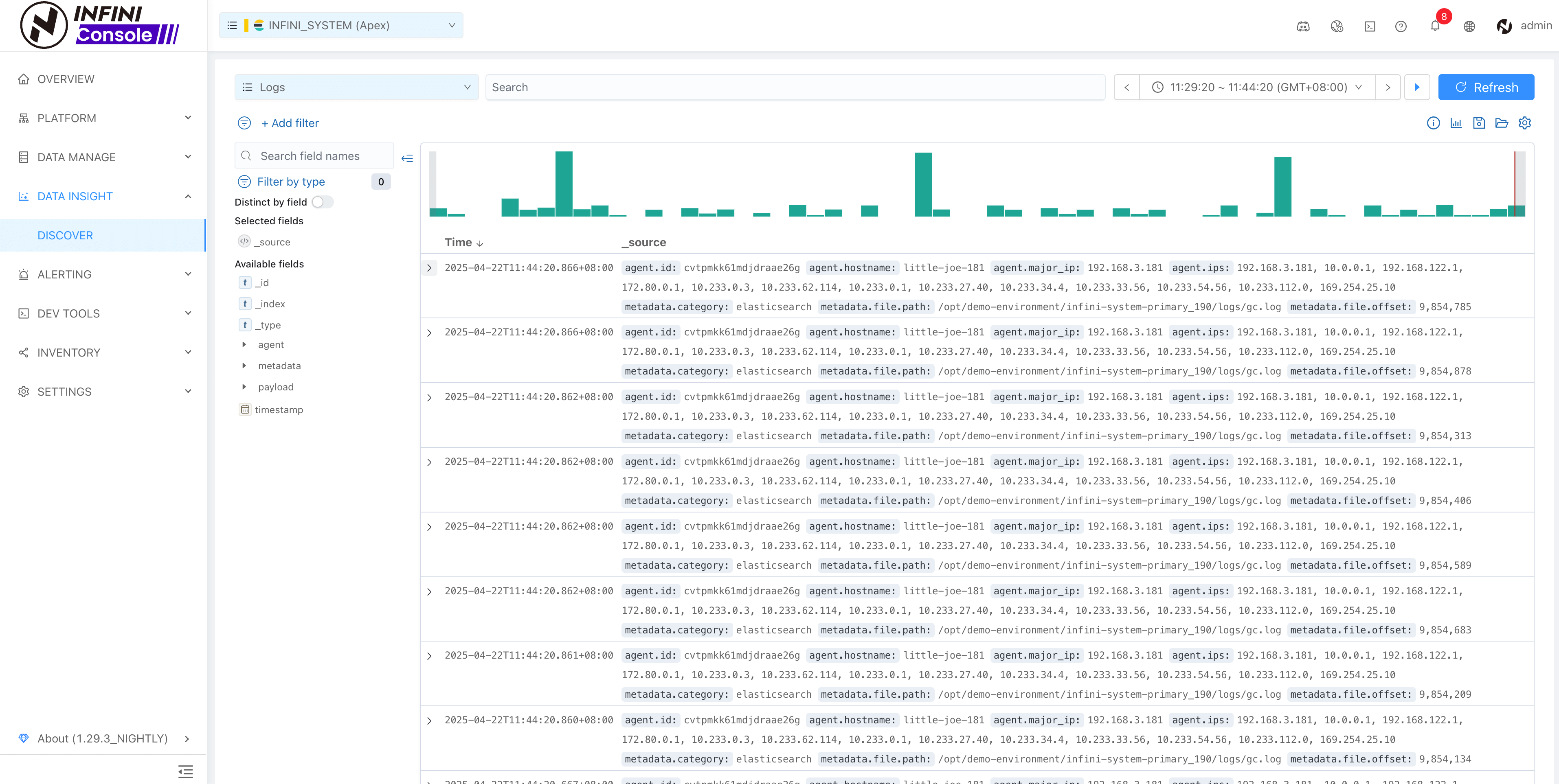Click the save search disk icon
The width and height of the screenshot is (1559, 784).
coord(1478,123)
